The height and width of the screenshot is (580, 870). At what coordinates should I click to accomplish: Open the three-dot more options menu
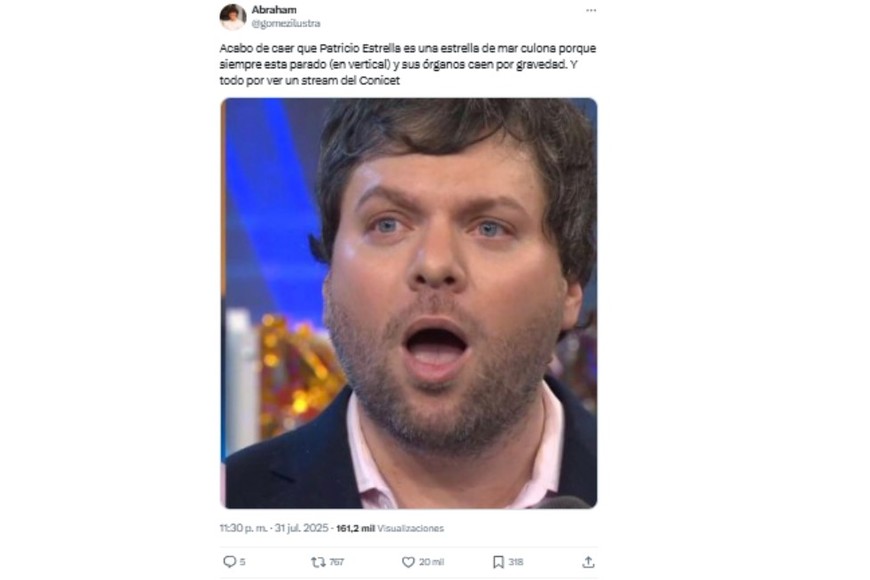click(591, 11)
